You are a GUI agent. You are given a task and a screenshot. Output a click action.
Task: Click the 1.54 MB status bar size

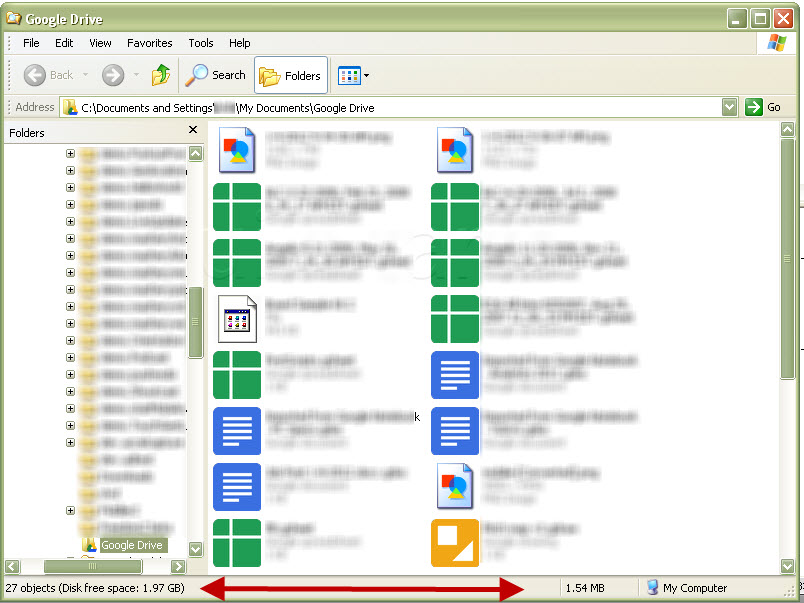pyautogui.click(x=585, y=588)
